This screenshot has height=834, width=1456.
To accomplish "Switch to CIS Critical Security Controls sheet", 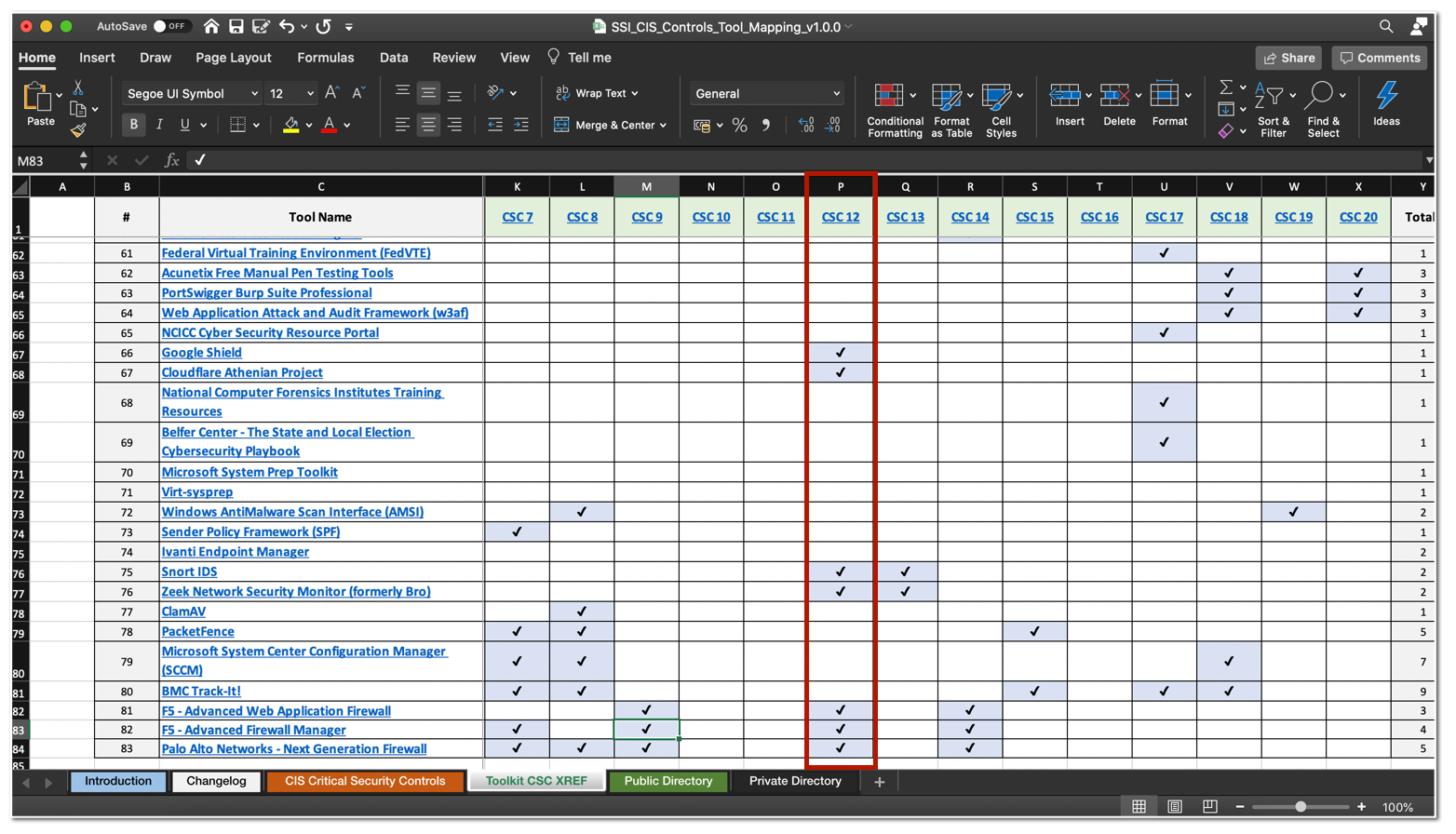I will (x=365, y=782).
